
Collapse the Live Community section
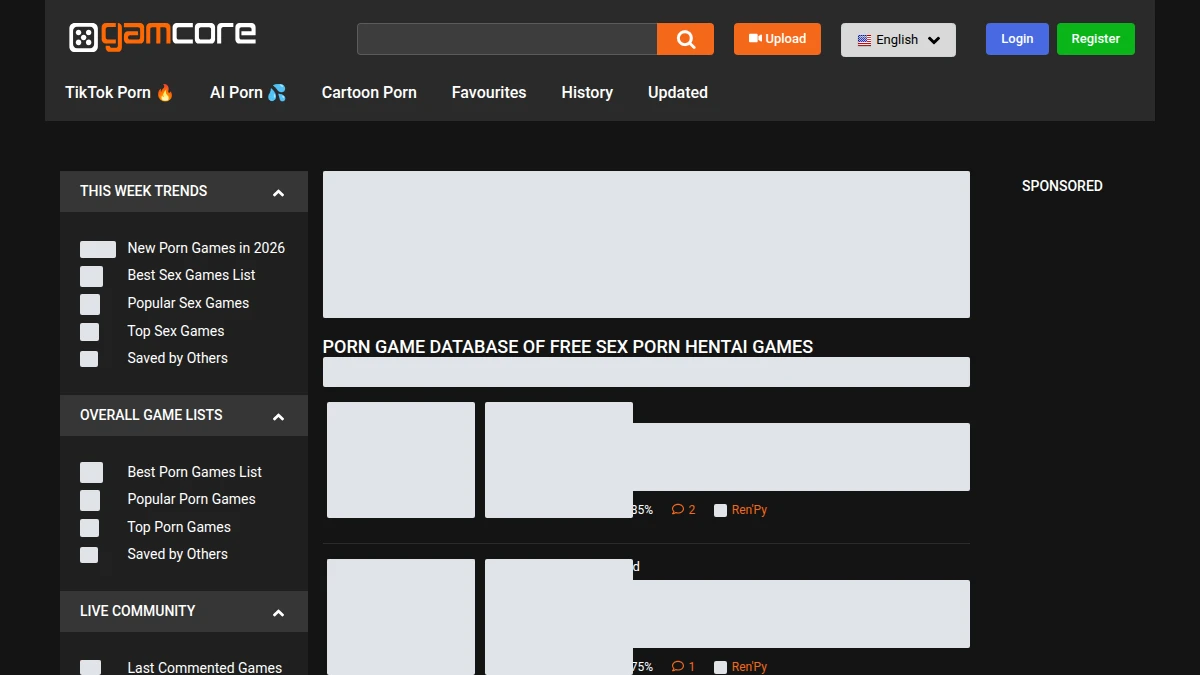coord(278,613)
